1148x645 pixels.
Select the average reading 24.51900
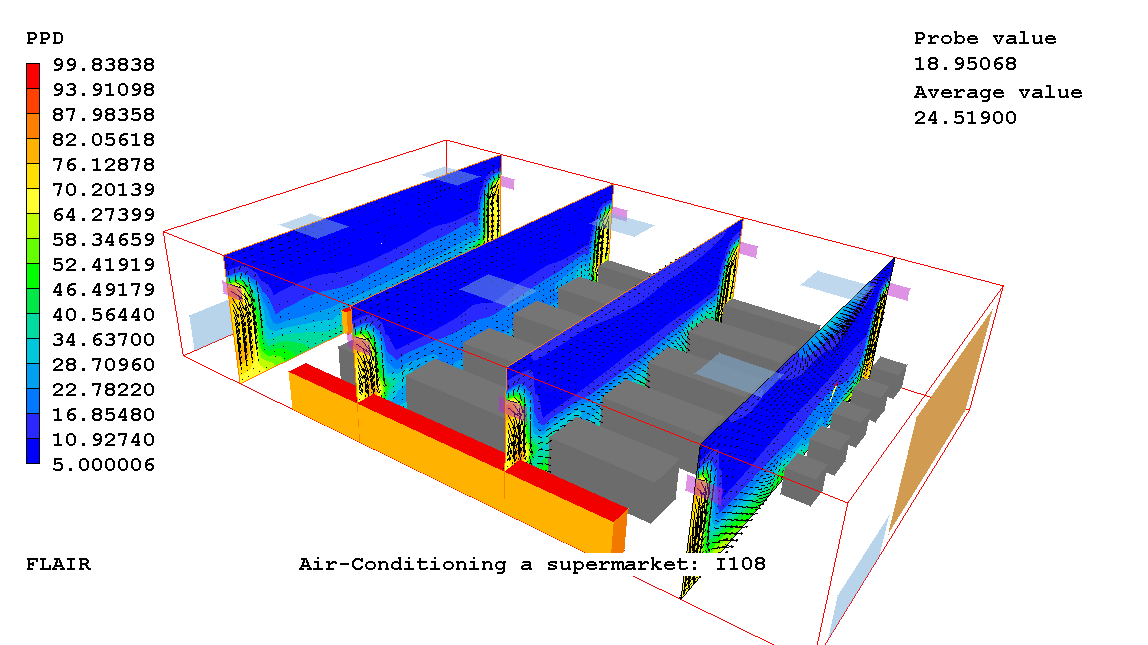[964, 118]
